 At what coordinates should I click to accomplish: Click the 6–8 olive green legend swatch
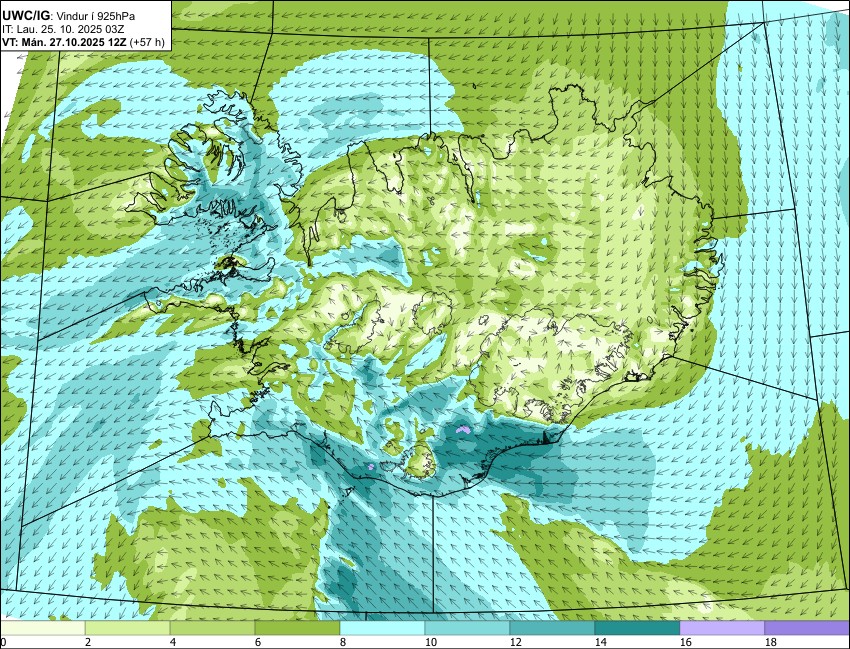297,628
